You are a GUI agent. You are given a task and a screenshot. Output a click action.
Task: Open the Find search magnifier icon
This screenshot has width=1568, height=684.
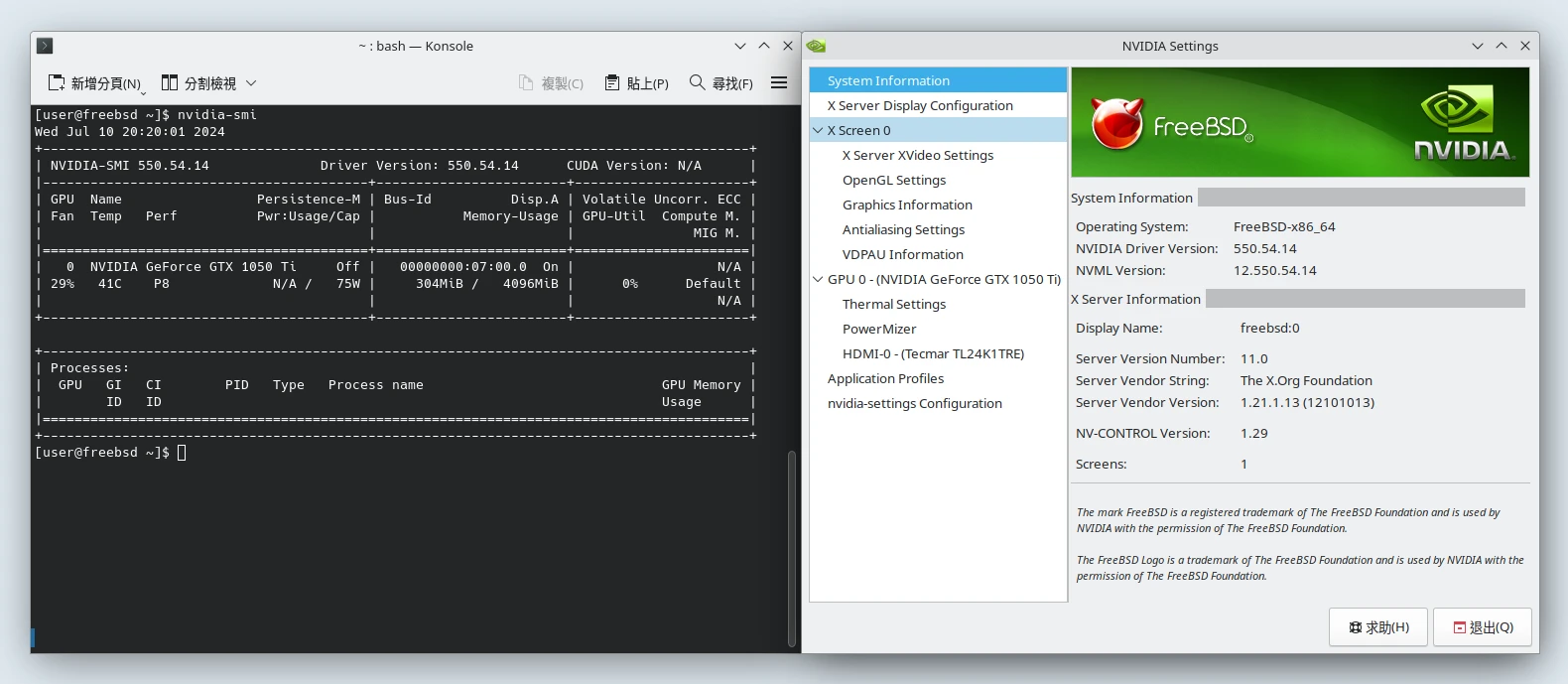(x=698, y=83)
